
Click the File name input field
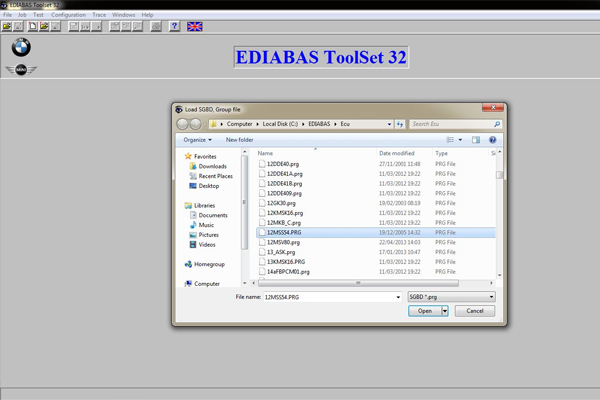click(330, 297)
